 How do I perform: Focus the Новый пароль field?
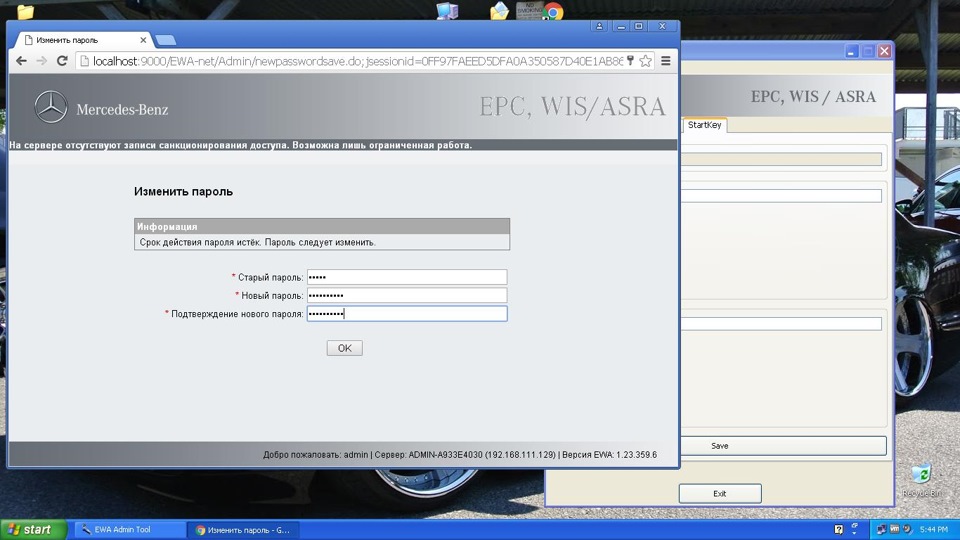tap(407, 295)
